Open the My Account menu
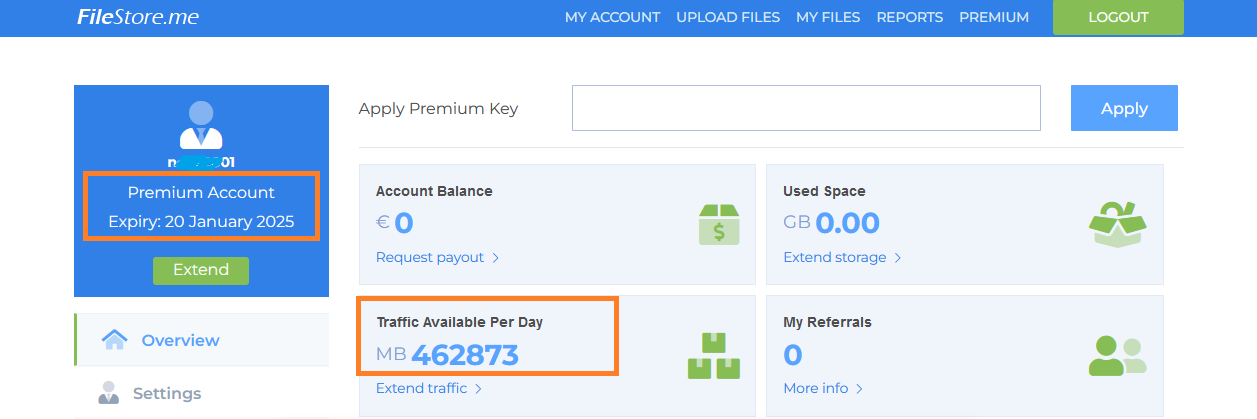The width and height of the screenshot is (1257, 419). pyautogui.click(x=612, y=17)
